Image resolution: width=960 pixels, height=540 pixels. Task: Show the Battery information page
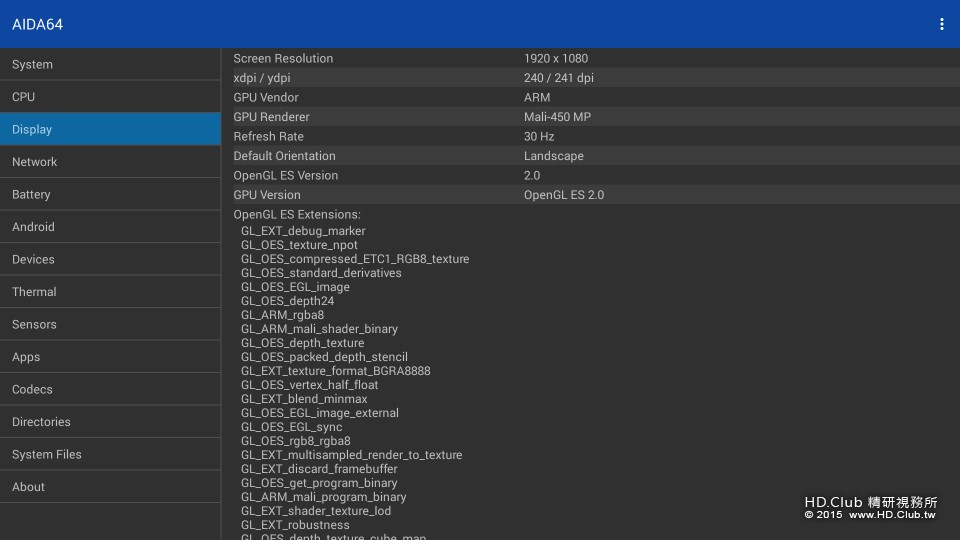coord(110,194)
